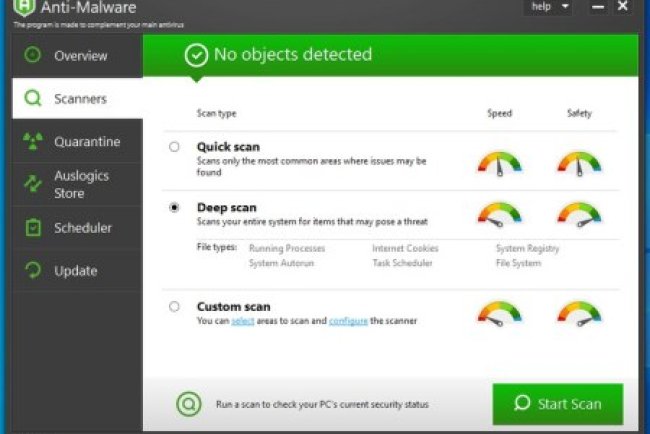Image resolution: width=650 pixels, height=434 pixels.
Task: Select the Deep scan radio button
Action: pos(174,207)
